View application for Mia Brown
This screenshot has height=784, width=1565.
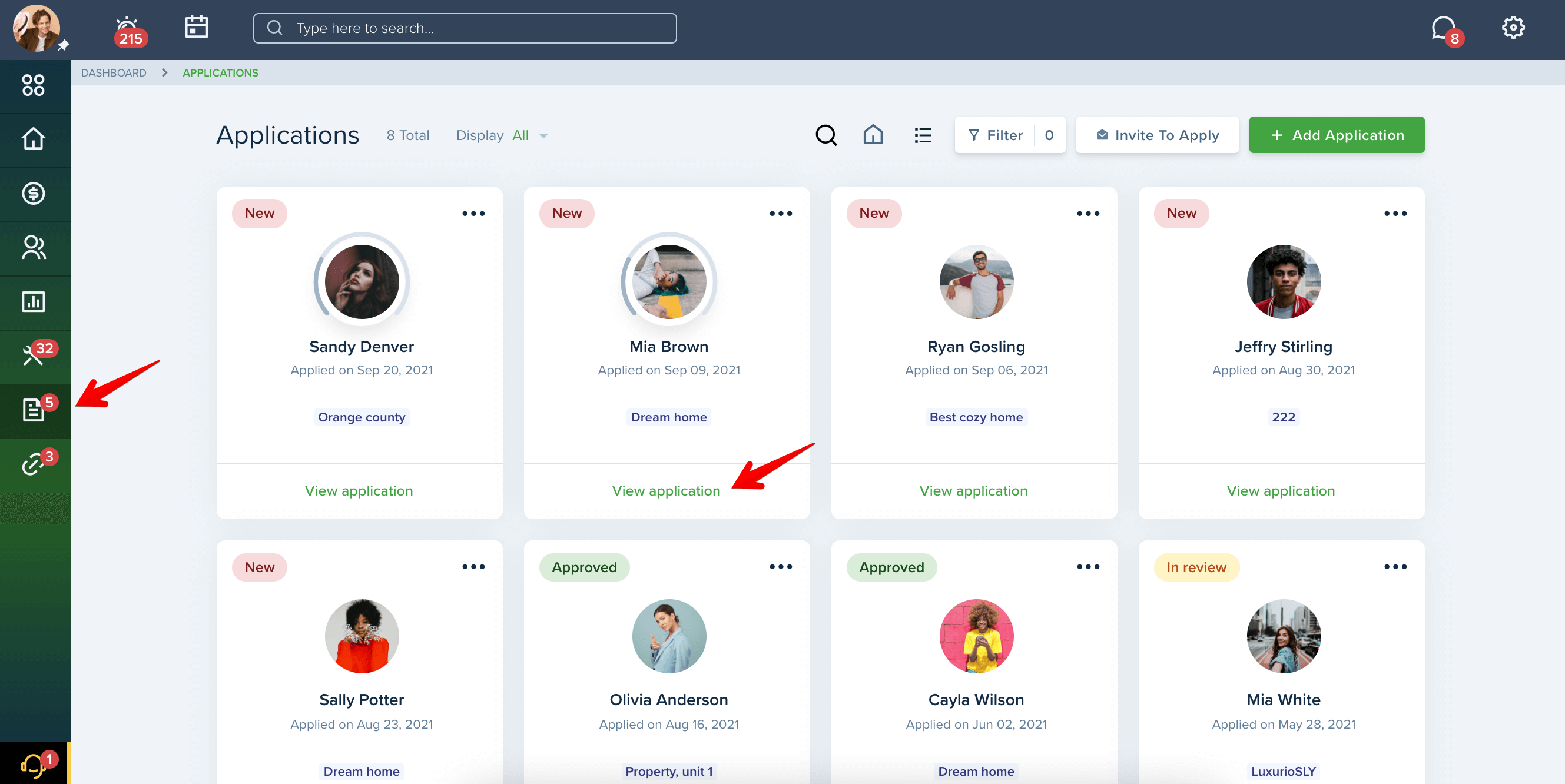(x=667, y=491)
